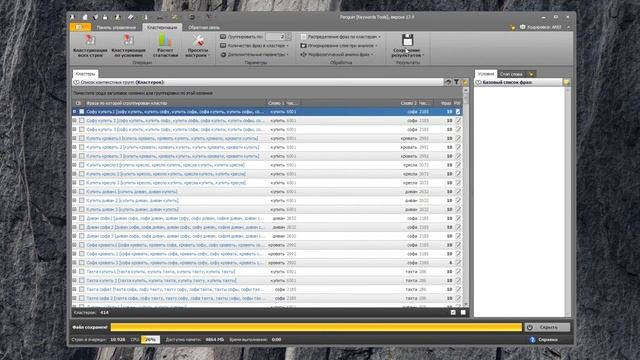Open Обратная связь tab

coord(204,28)
